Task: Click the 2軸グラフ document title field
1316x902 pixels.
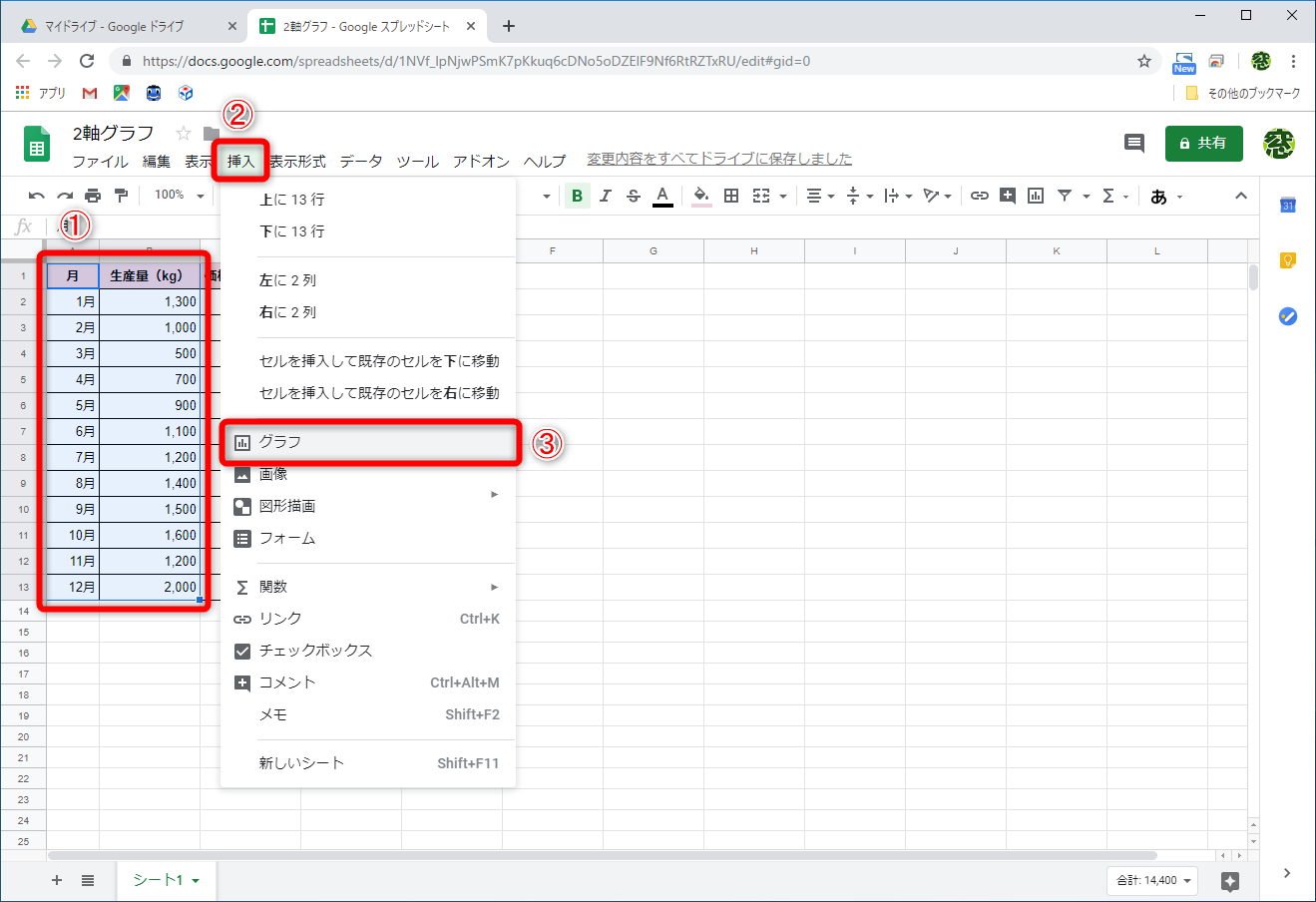Action: (114, 133)
